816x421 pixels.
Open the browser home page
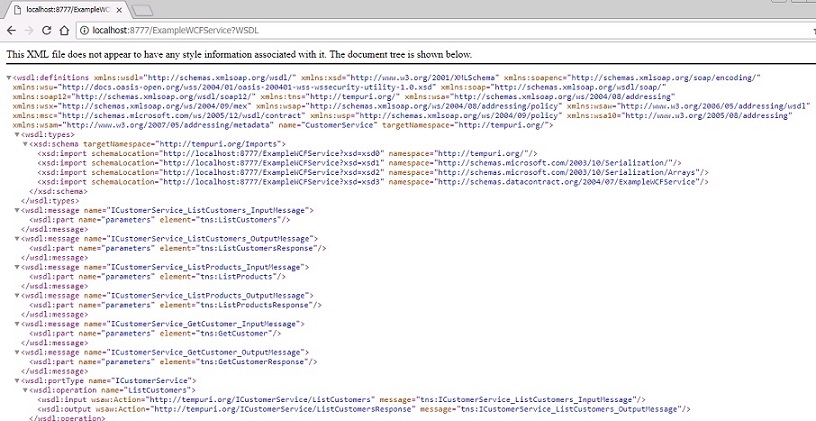tap(64, 30)
